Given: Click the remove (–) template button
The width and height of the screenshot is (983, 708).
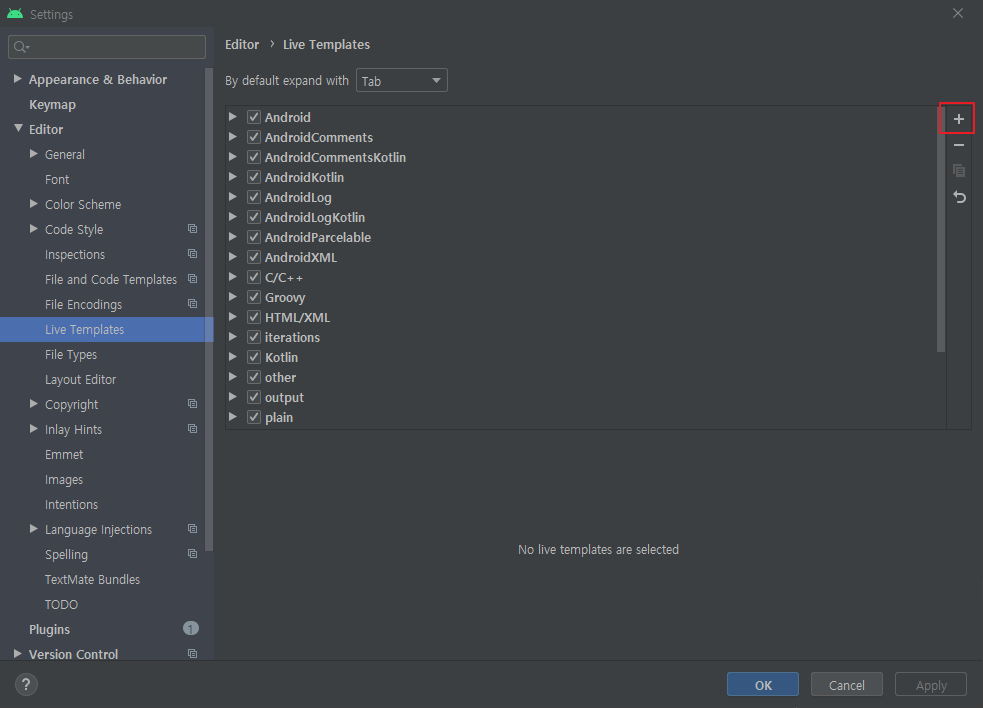Looking at the screenshot, I should [959, 145].
